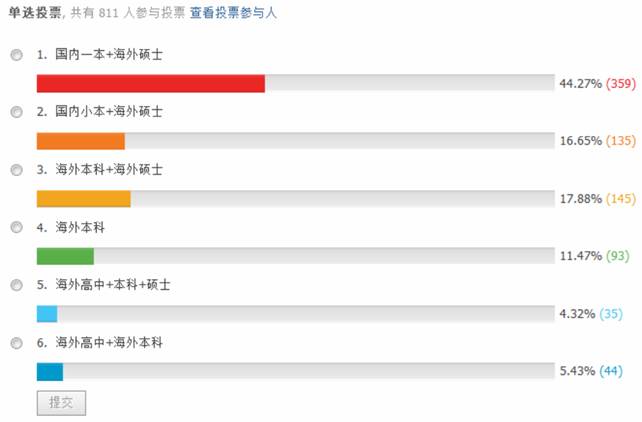This screenshot has width=642, height=422.
Task: Click the 提交 submit button
Action: (x=61, y=402)
